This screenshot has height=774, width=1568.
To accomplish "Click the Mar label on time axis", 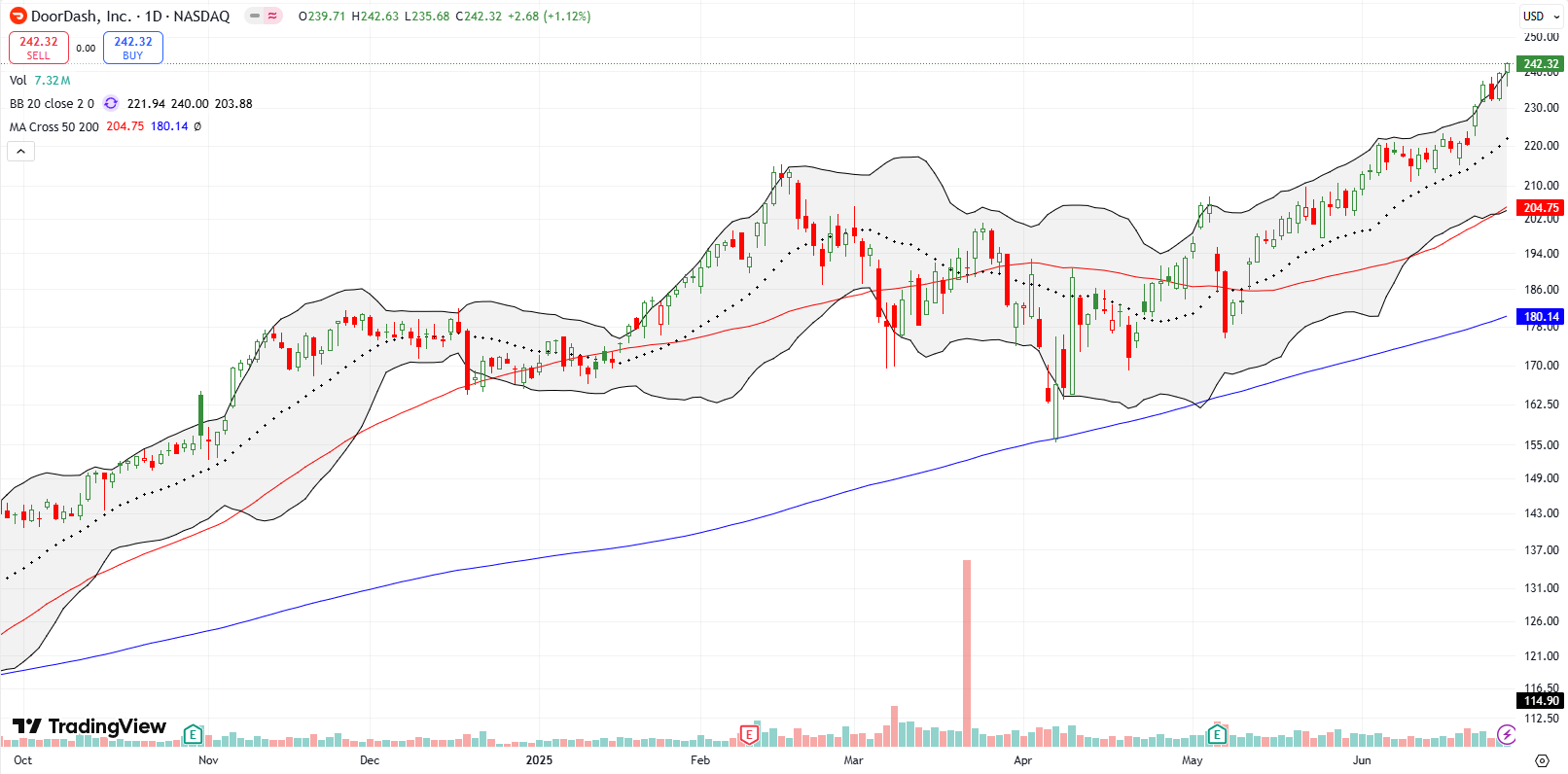I will point(853,760).
